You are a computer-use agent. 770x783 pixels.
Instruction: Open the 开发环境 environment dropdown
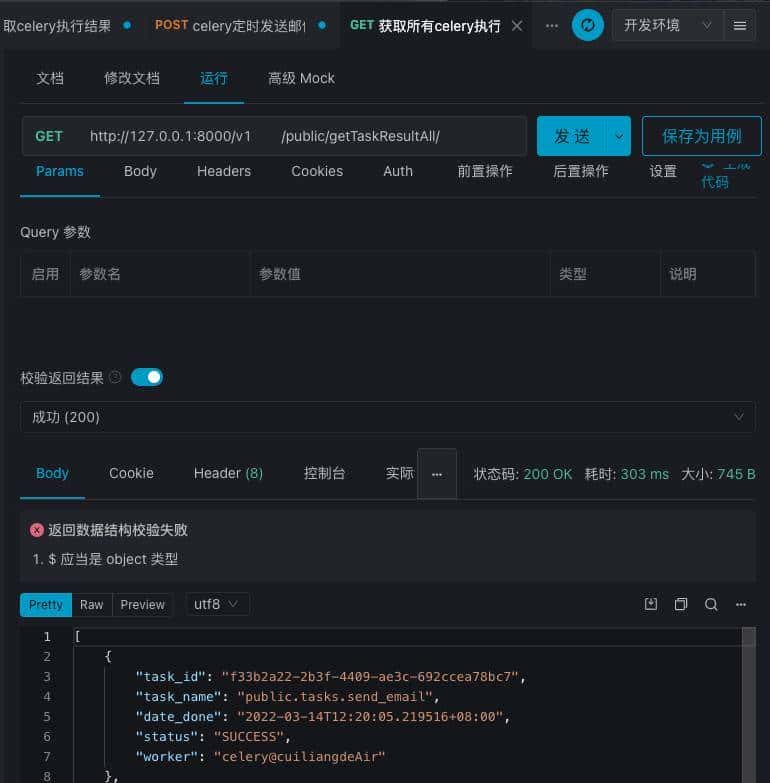pyautogui.click(x=668, y=25)
